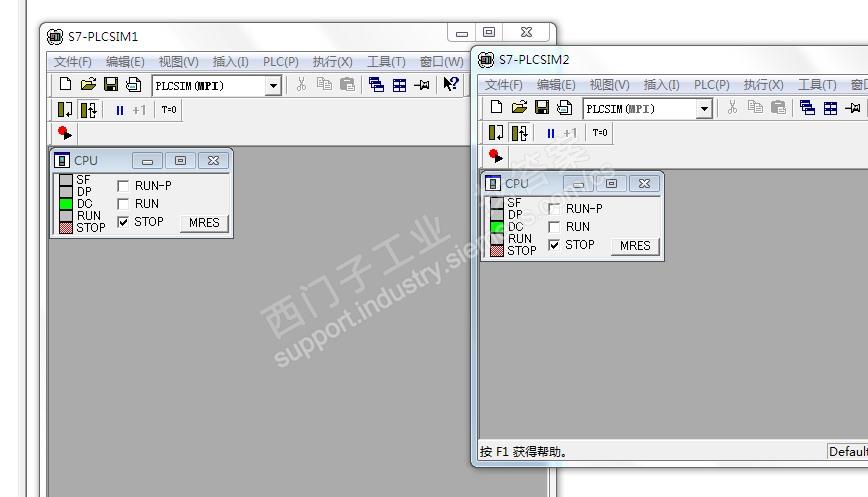Click Reset Timers T=0 in S7-PLCSIM1
868x497 pixels.
[169, 110]
